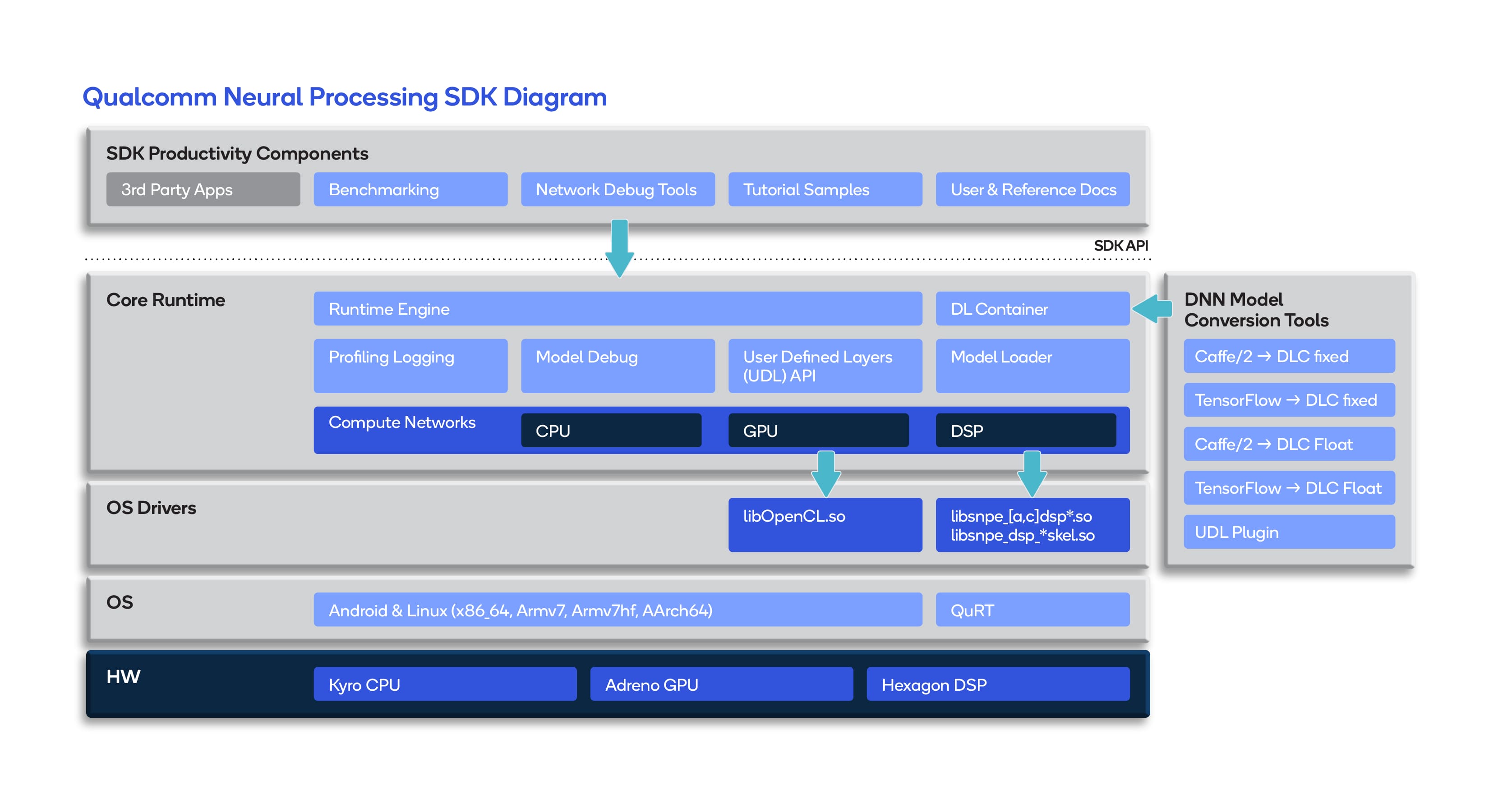Click the SDK API label
This screenshot has width=1489, height=812.
1121,246
